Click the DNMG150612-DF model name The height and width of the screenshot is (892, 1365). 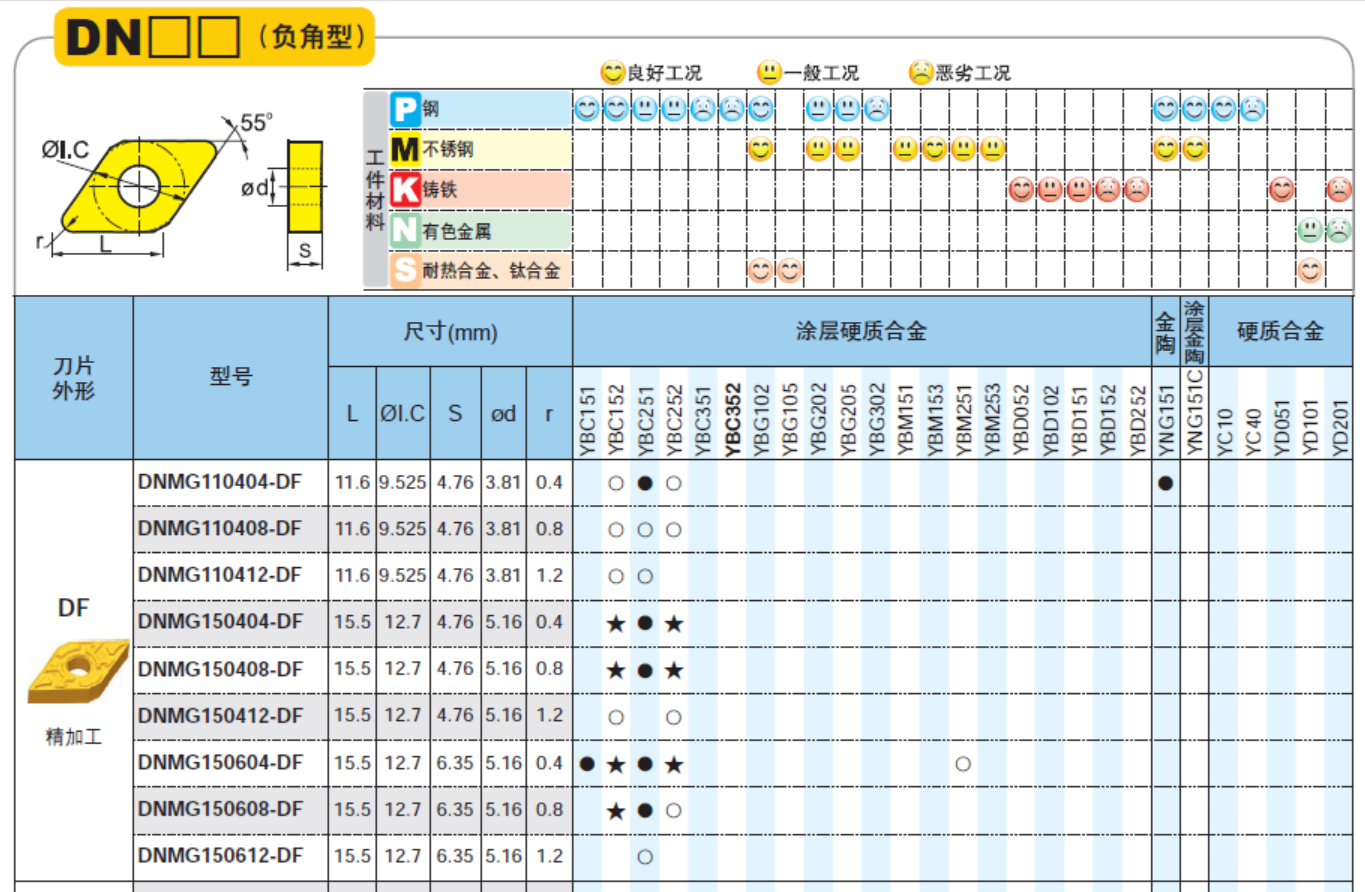[220, 856]
